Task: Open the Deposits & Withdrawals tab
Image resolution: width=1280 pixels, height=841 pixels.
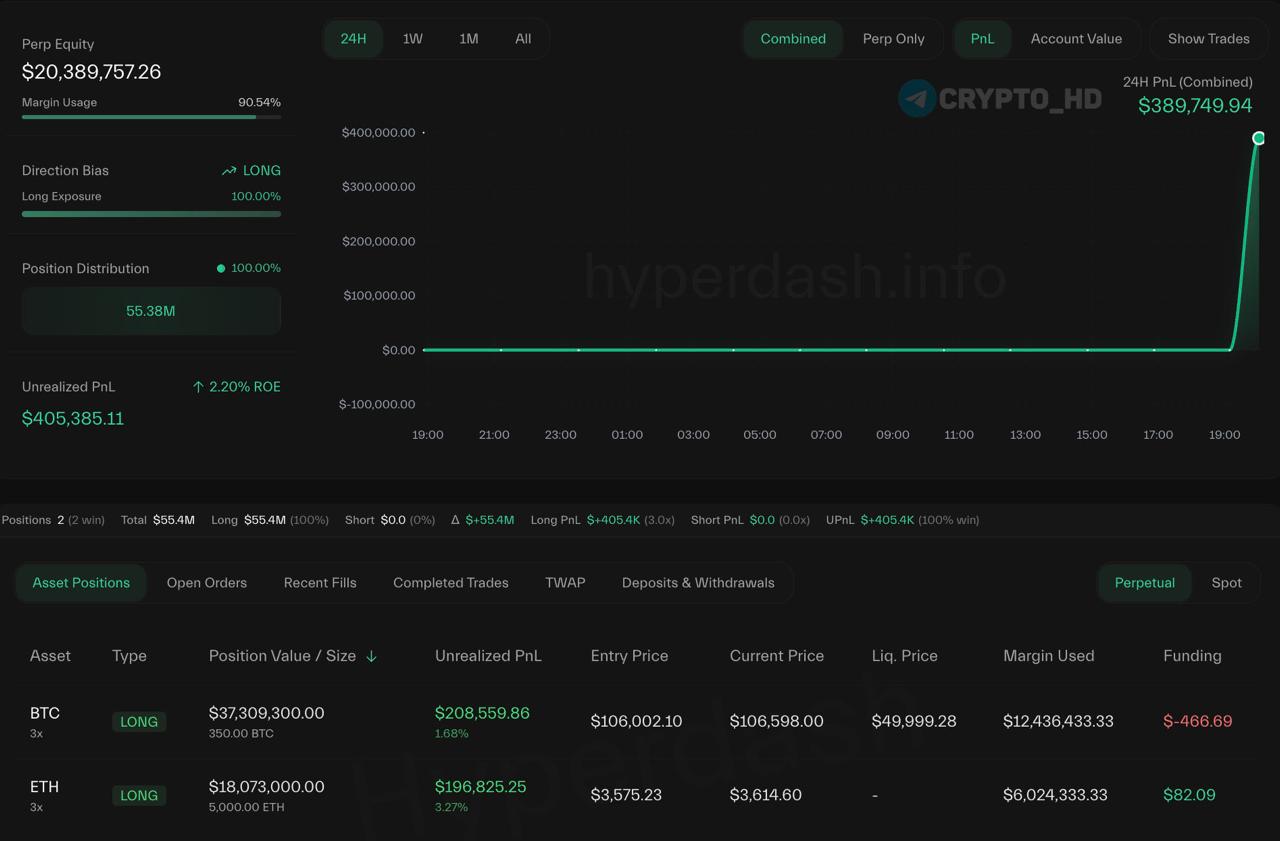Action: point(698,583)
